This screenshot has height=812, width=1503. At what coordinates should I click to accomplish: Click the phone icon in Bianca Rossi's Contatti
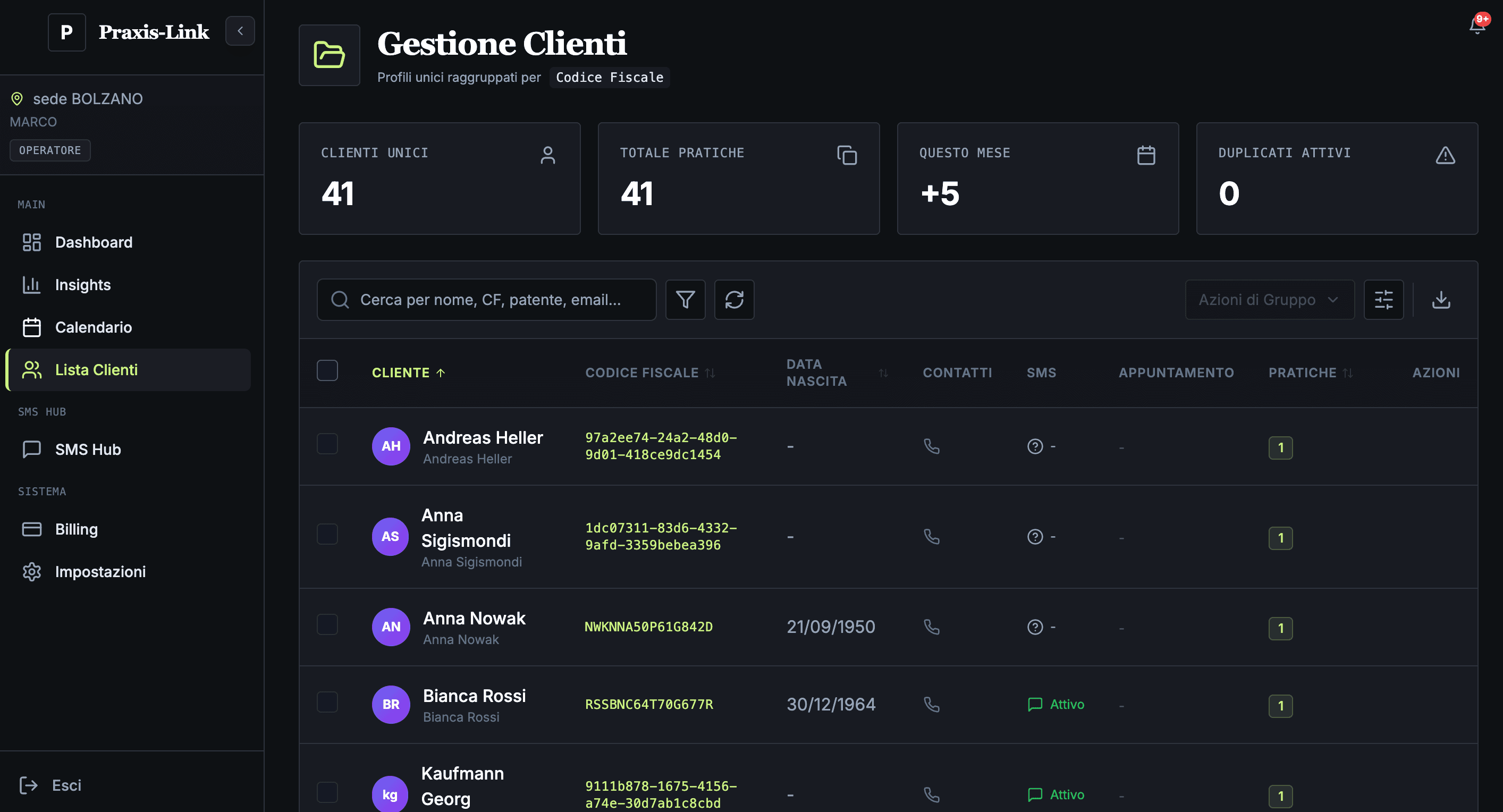(931, 704)
